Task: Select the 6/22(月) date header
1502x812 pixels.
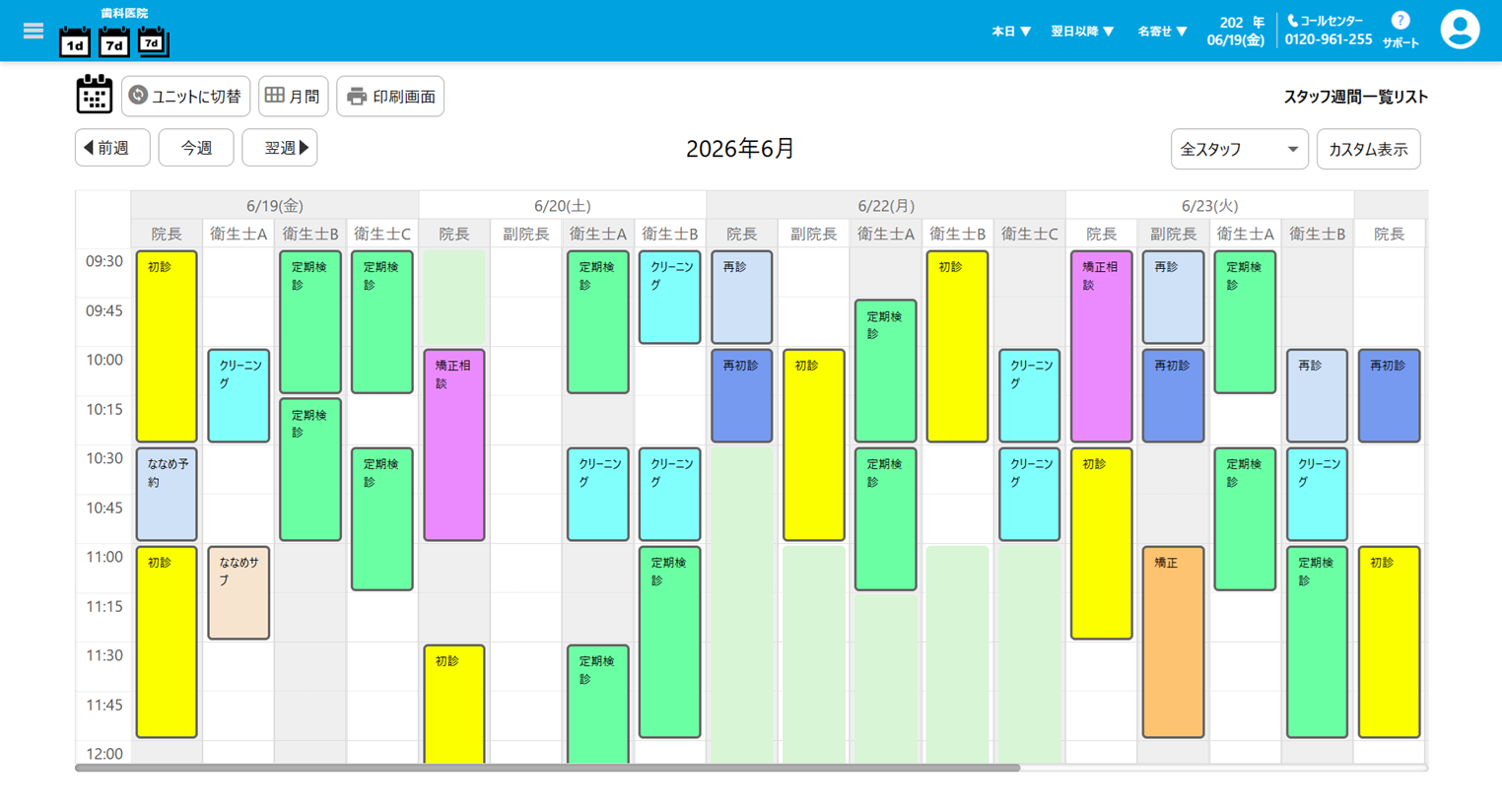Action: (x=886, y=205)
